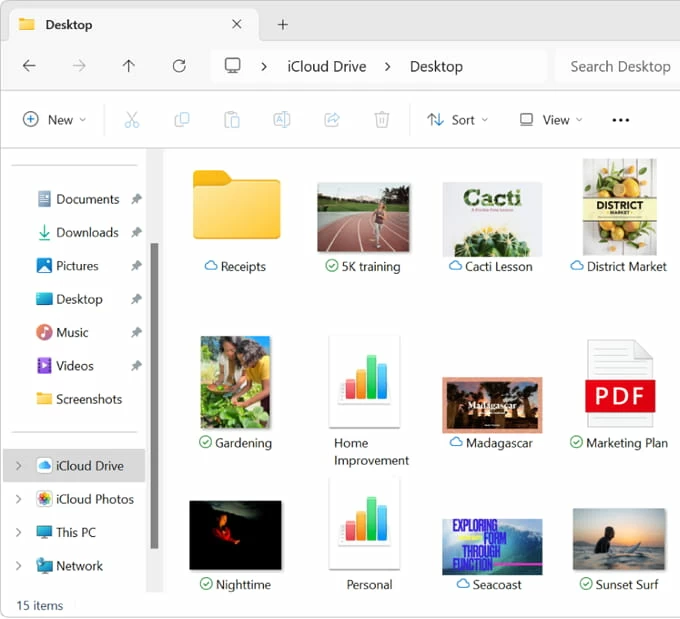
Task: Open the New item dropdown
Action: click(x=55, y=120)
